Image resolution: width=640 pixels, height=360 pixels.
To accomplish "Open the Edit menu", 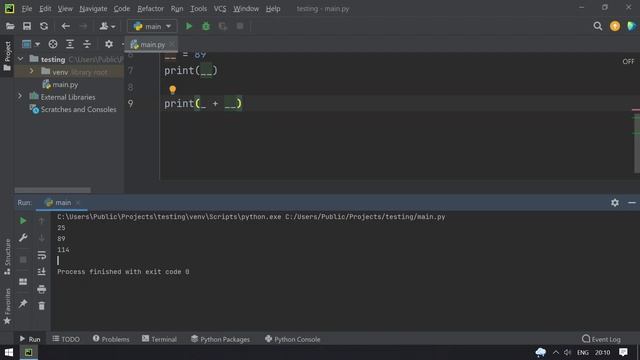I will point(45,9).
